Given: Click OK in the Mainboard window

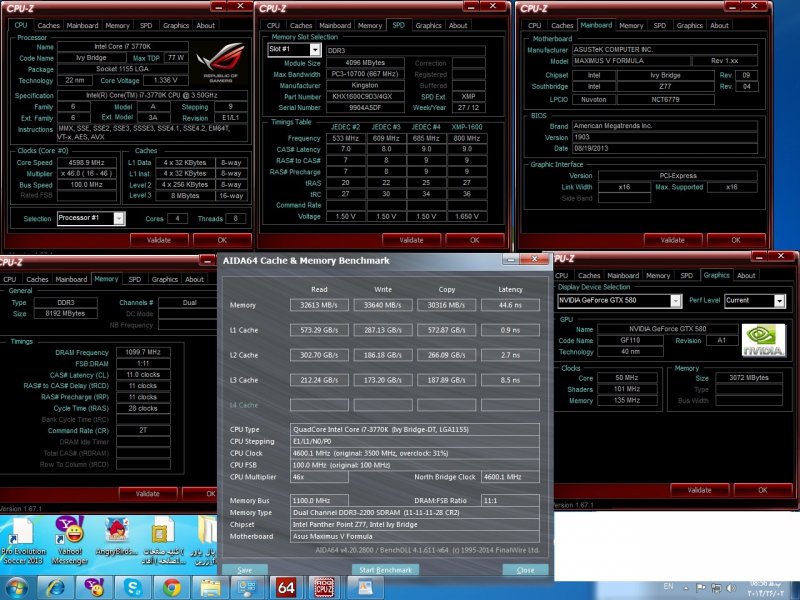Looking at the screenshot, I should pyautogui.click(x=736, y=240).
